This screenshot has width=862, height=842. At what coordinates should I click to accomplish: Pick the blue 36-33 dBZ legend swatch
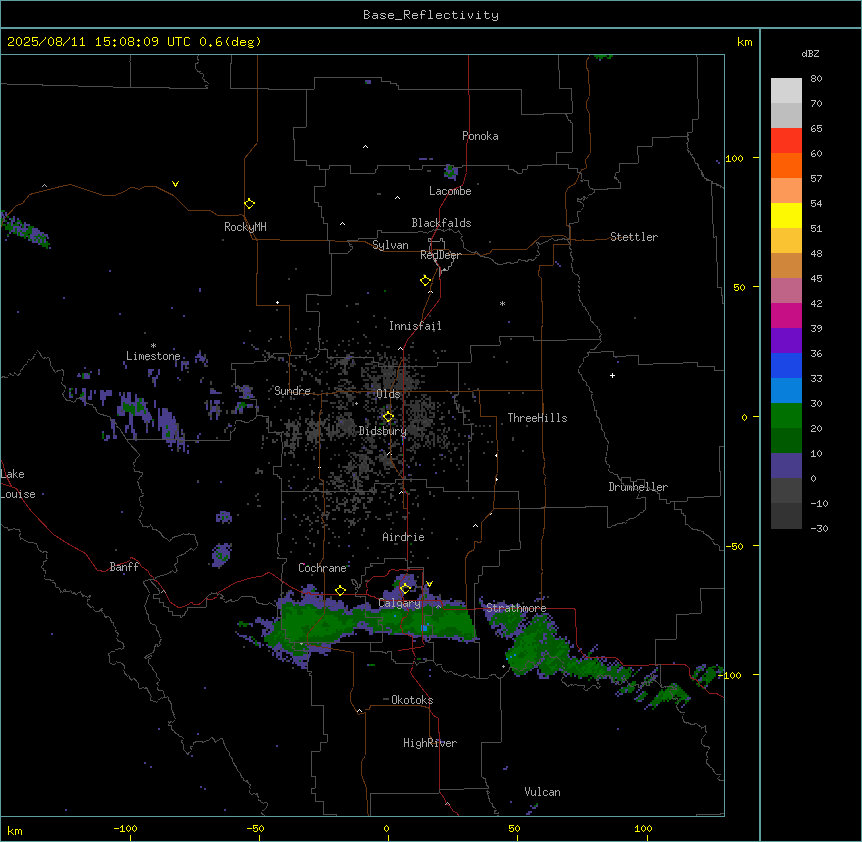point(786,365)
